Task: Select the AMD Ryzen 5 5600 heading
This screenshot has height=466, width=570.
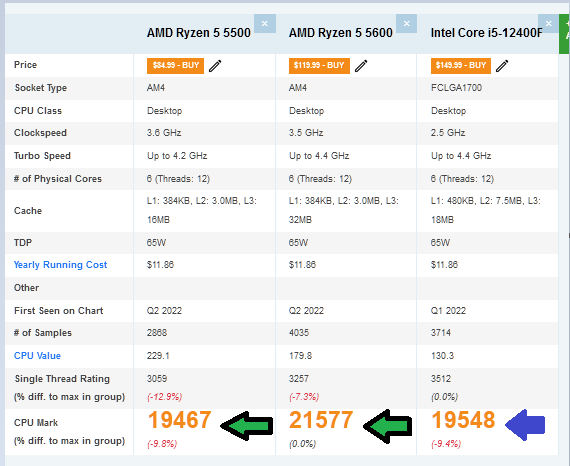Action: [x=341, y=33]
